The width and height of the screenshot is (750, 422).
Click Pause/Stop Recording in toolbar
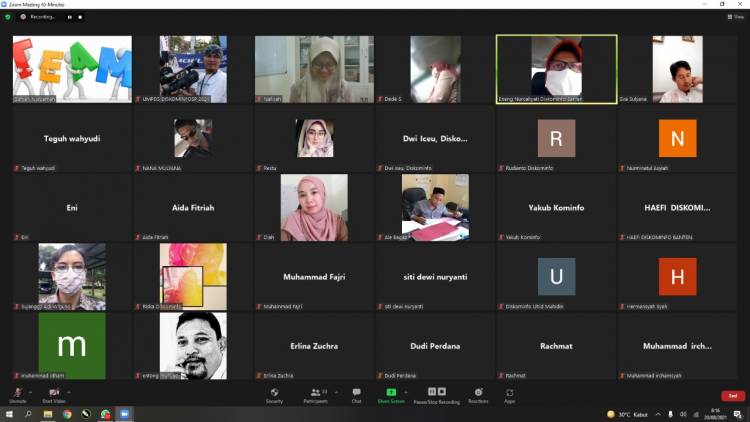point(435,394)
